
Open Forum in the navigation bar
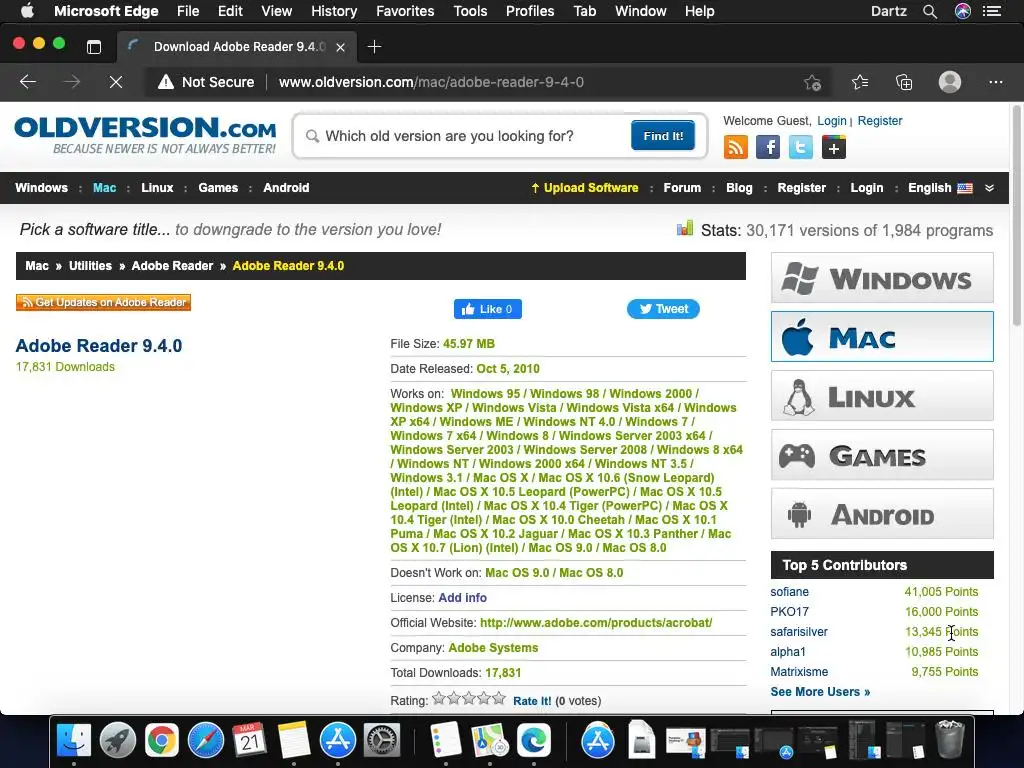[x=682, y=187]
